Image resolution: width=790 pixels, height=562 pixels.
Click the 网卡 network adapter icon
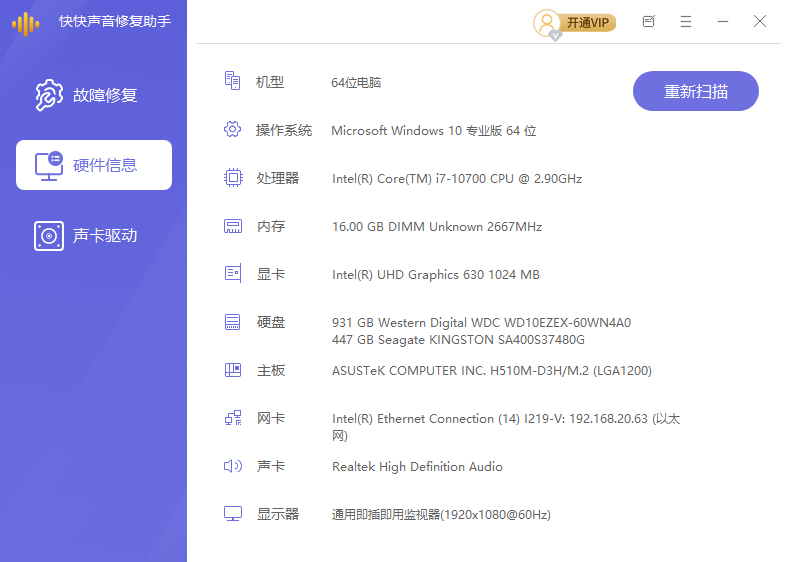coord(233,418)
